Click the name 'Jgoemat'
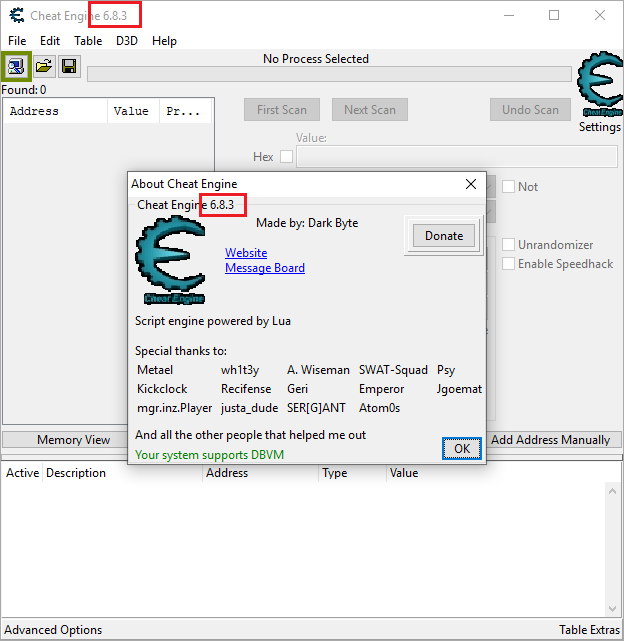Screen dimensions: 624x641 coord(459,389)
